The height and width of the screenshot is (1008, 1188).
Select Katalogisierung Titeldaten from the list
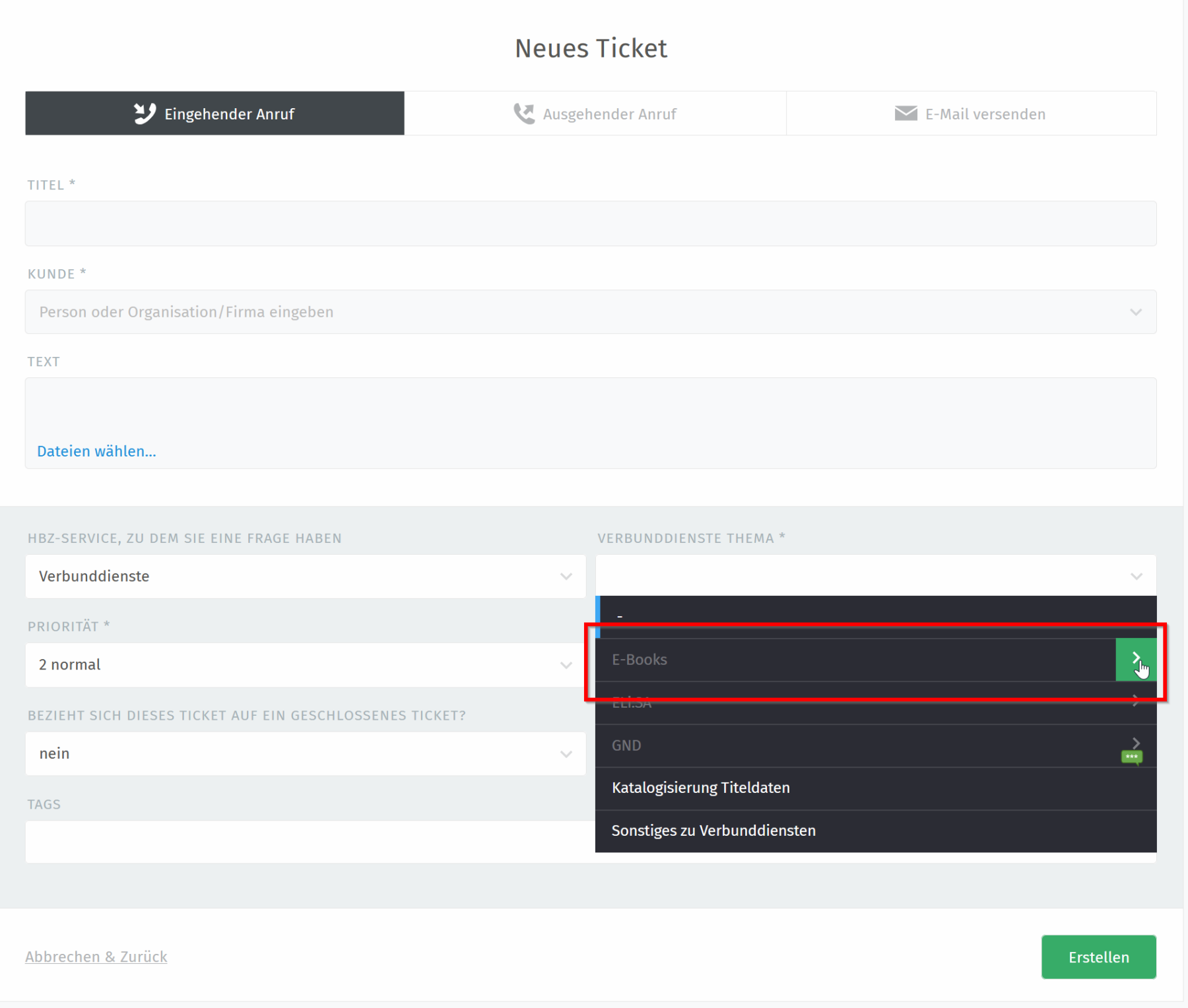(700, 788)
